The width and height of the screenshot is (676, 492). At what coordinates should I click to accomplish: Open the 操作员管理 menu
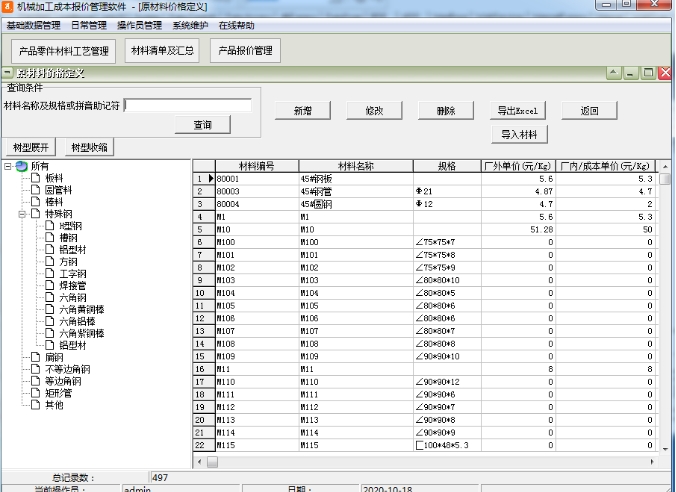click(x=139, y=25)
